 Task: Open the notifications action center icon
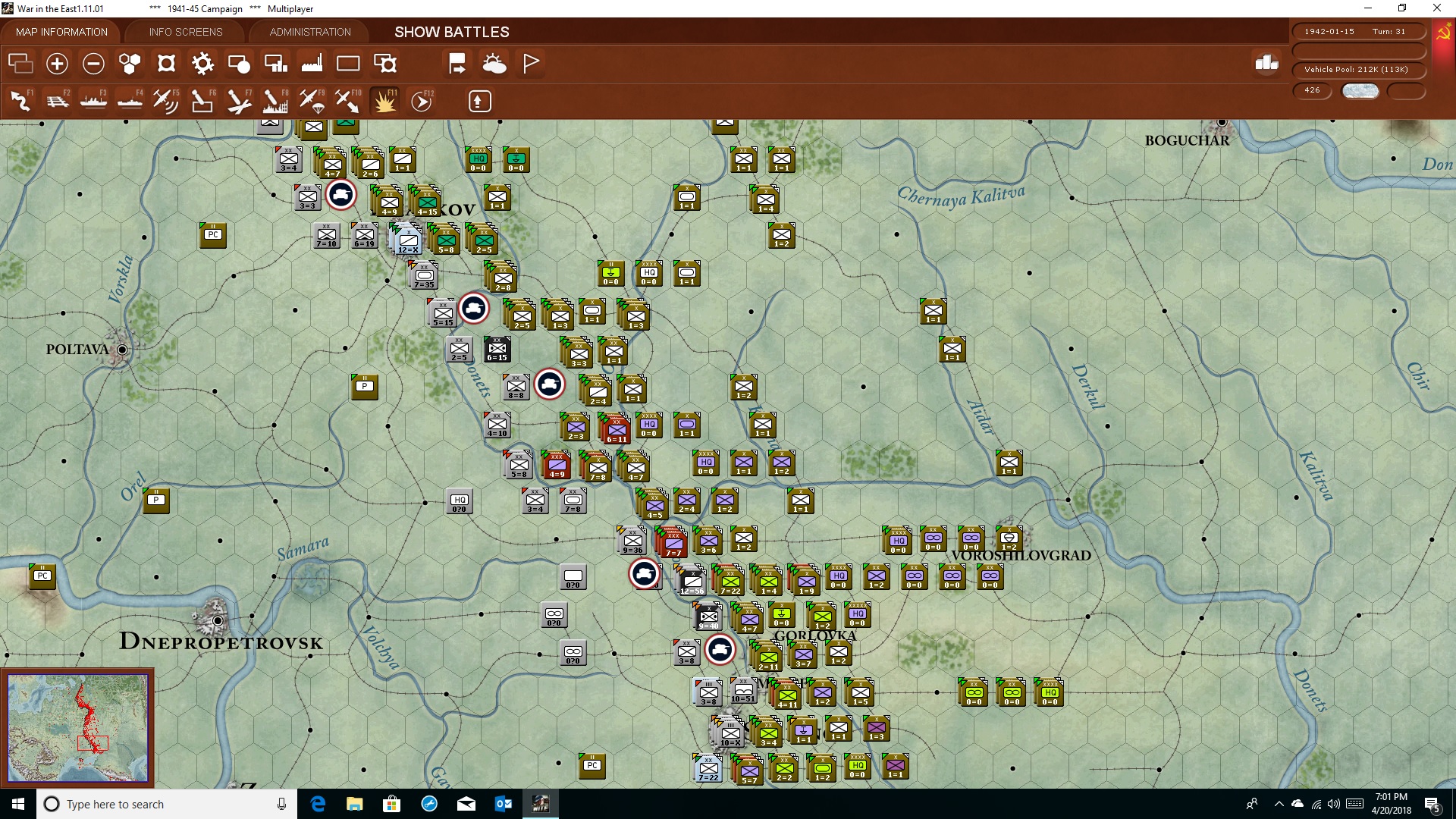1432,804
